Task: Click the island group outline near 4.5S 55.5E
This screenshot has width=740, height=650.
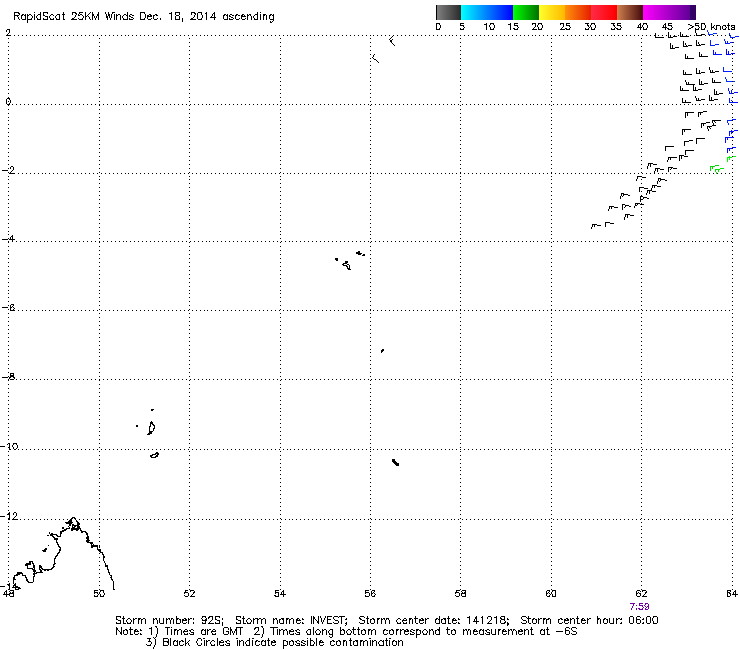Action: point(350,261)
